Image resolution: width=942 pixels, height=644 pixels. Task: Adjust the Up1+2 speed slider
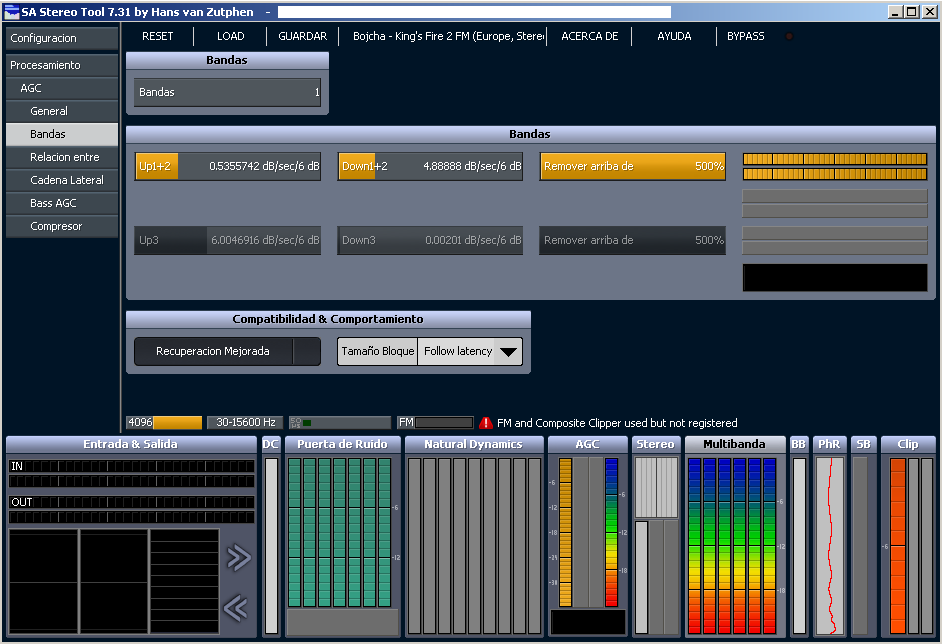point(227,166)
